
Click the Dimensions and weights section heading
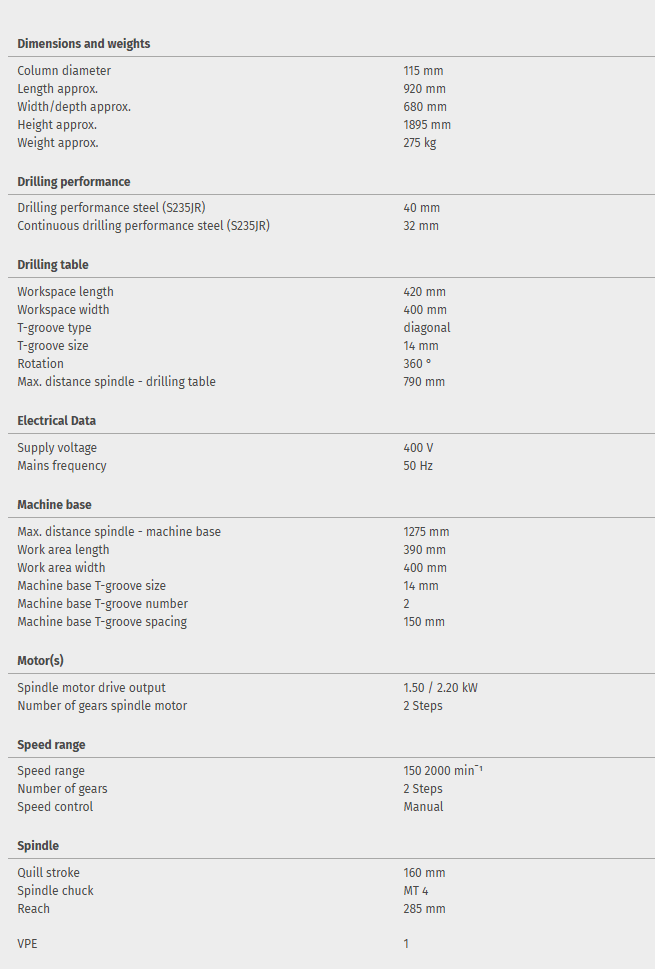pyautogui.click(x=84, y=44)
